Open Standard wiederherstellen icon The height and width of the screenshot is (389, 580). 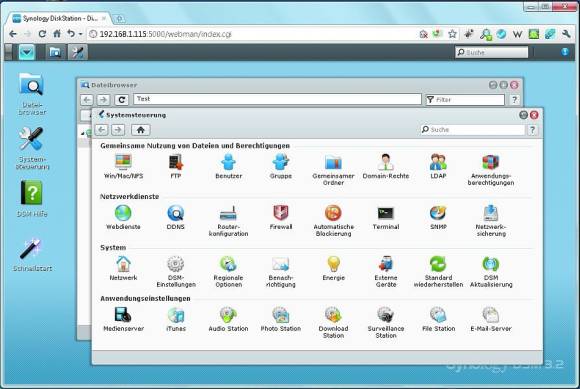click(438, 271)
